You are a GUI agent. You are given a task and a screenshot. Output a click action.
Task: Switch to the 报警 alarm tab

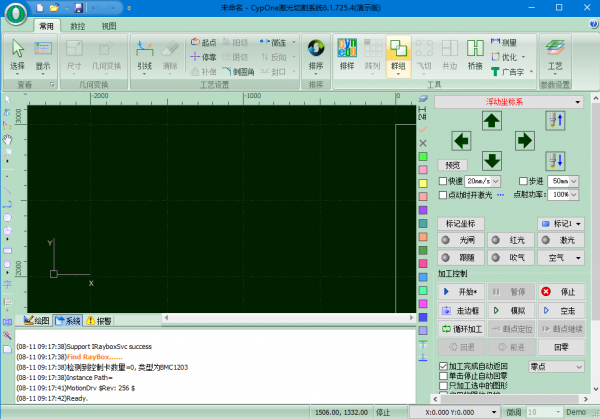click(x=98, y=320)
